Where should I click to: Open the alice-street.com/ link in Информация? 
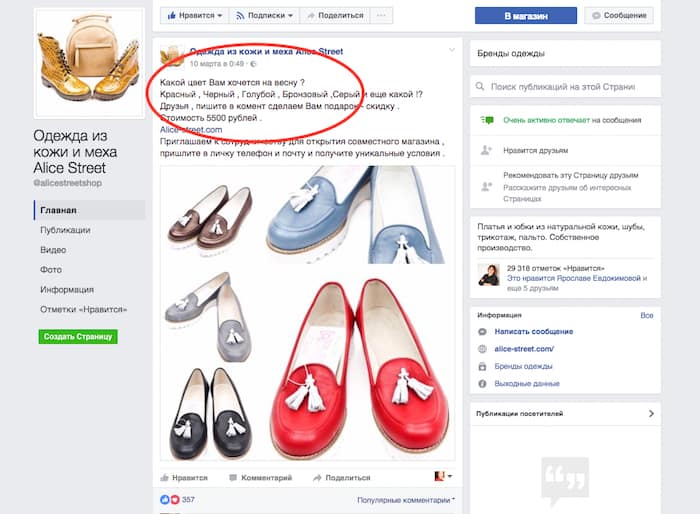[524, 349]
